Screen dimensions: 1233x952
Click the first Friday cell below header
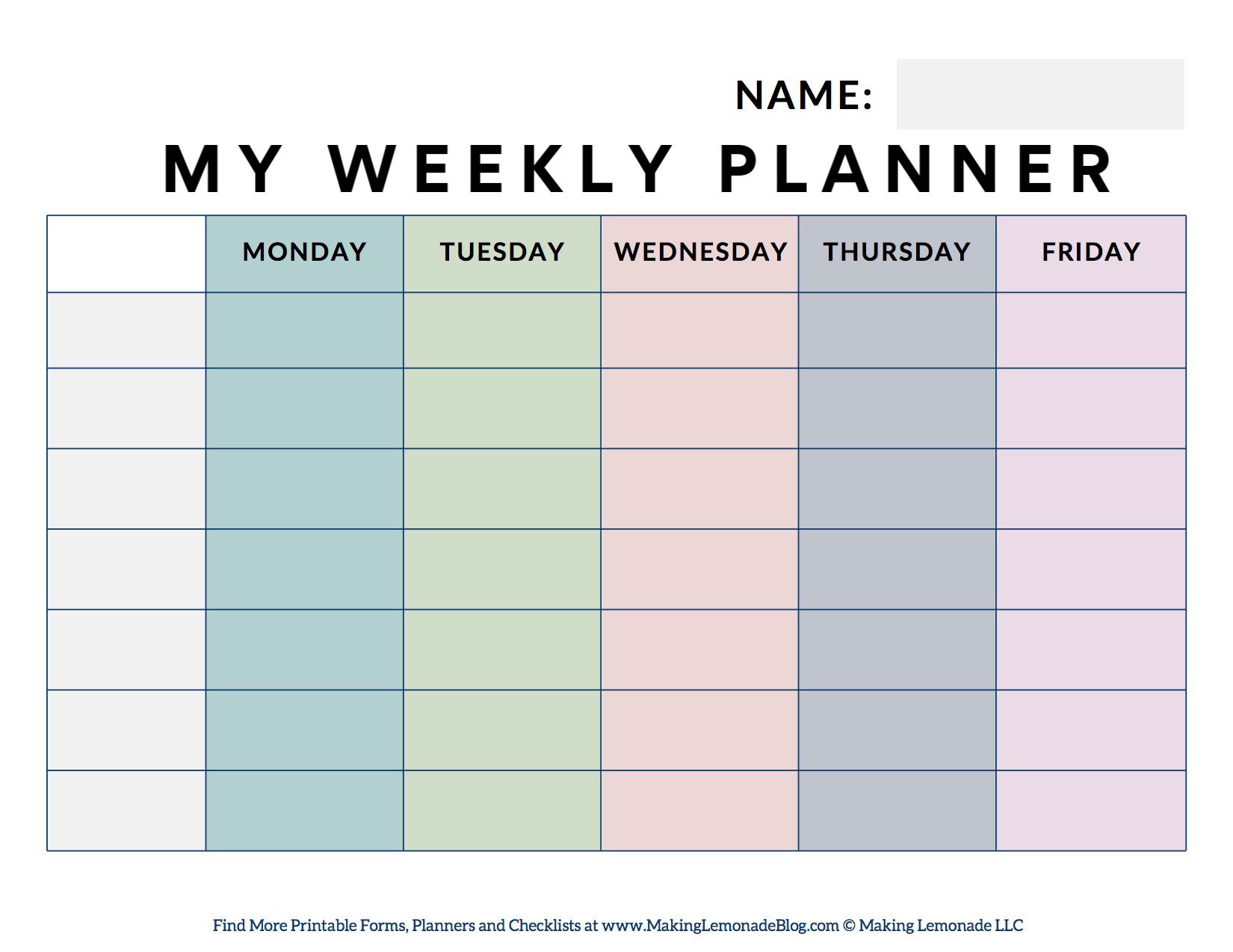[x=1091, y=330]
